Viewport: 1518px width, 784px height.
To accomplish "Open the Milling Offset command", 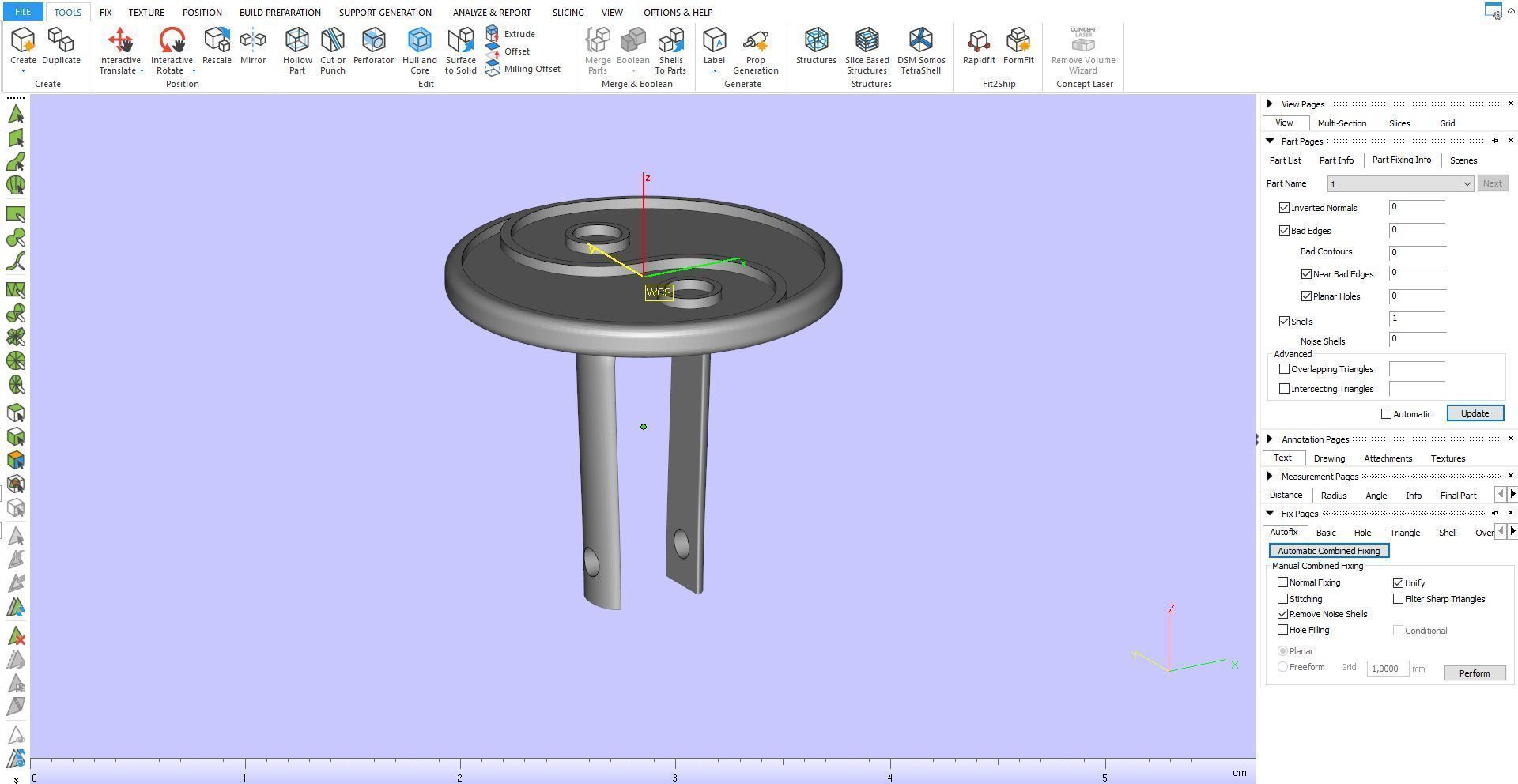I will point(523,69).
